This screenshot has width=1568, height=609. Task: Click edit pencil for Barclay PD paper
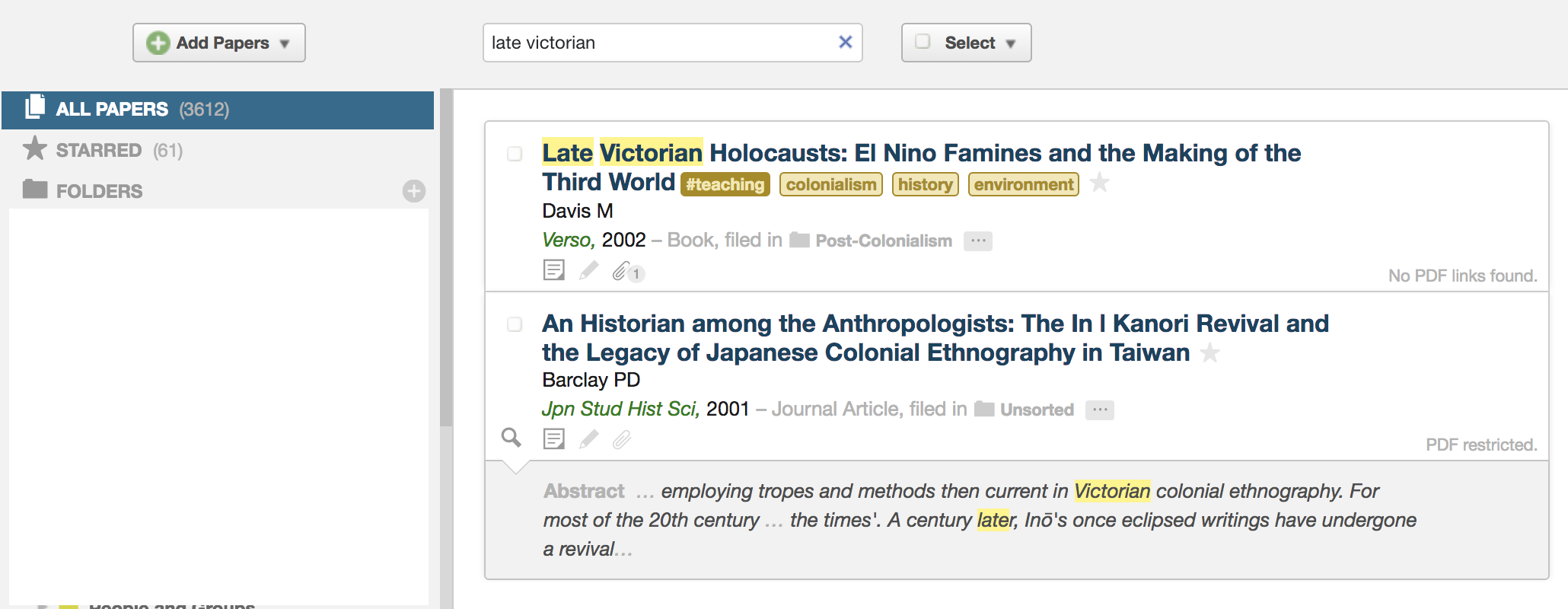click(x=588, y=439)
